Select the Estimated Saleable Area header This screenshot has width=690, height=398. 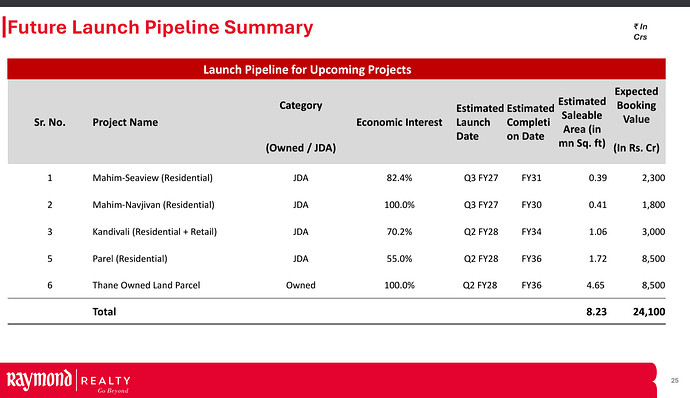pyautogui.click(x=582, y=122)
